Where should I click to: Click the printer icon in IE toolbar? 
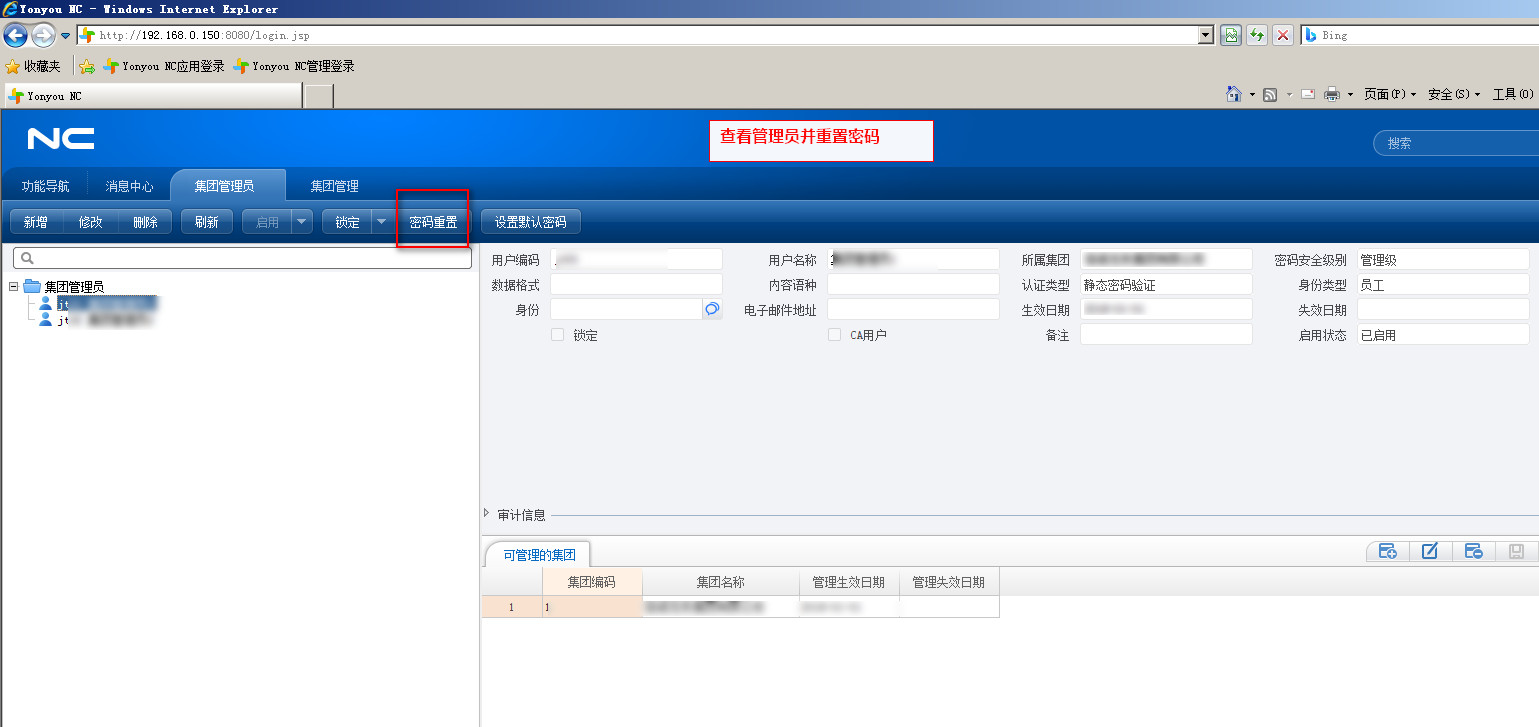click(x=1332, y=94)
